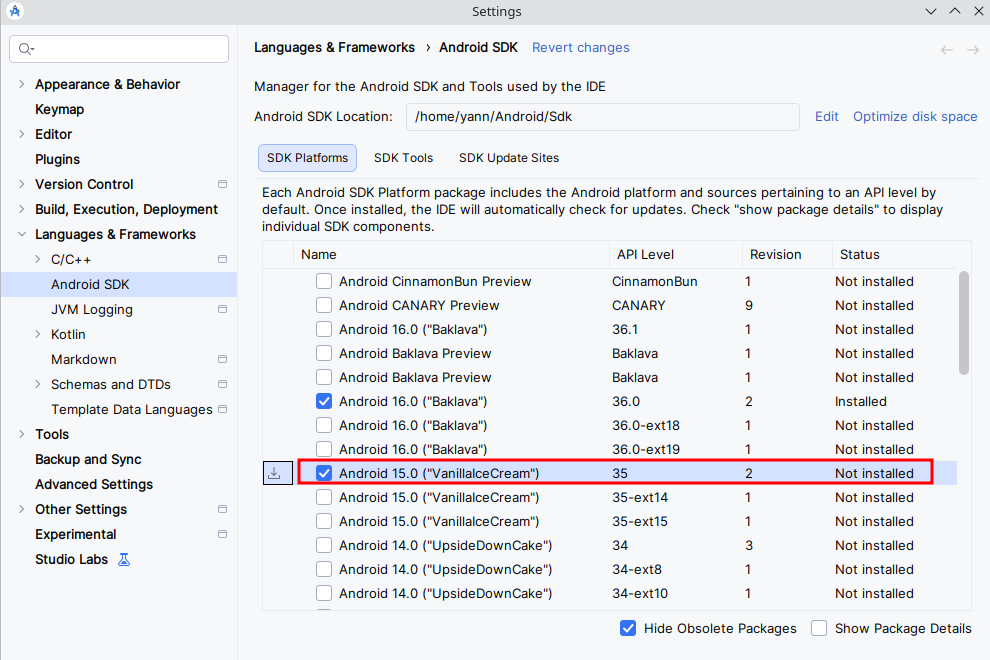
Task: Switch to the SDK Tools tab
Action: (x=403, y=158)
